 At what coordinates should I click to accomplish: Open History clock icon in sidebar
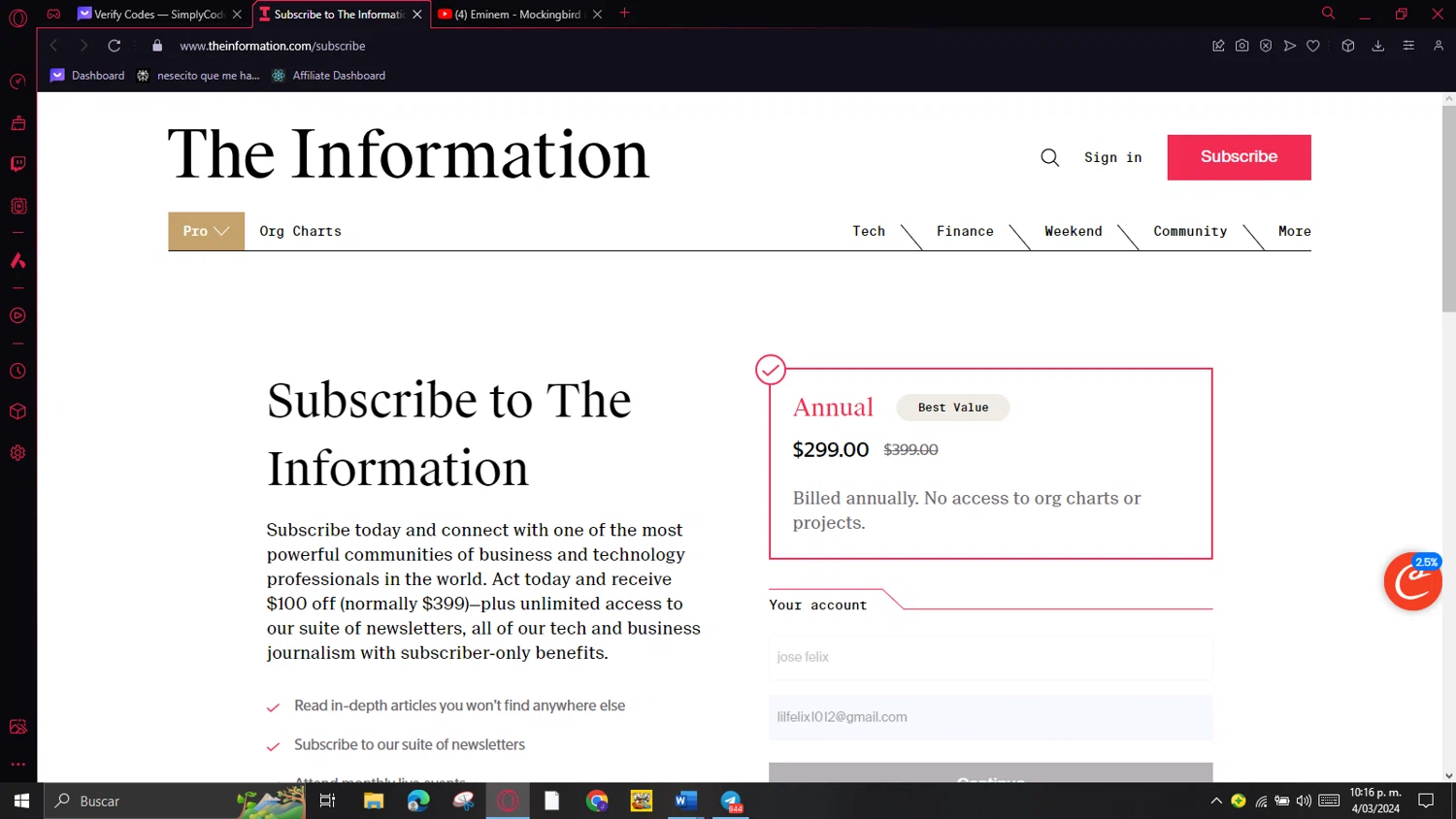[x=17, y=372]
